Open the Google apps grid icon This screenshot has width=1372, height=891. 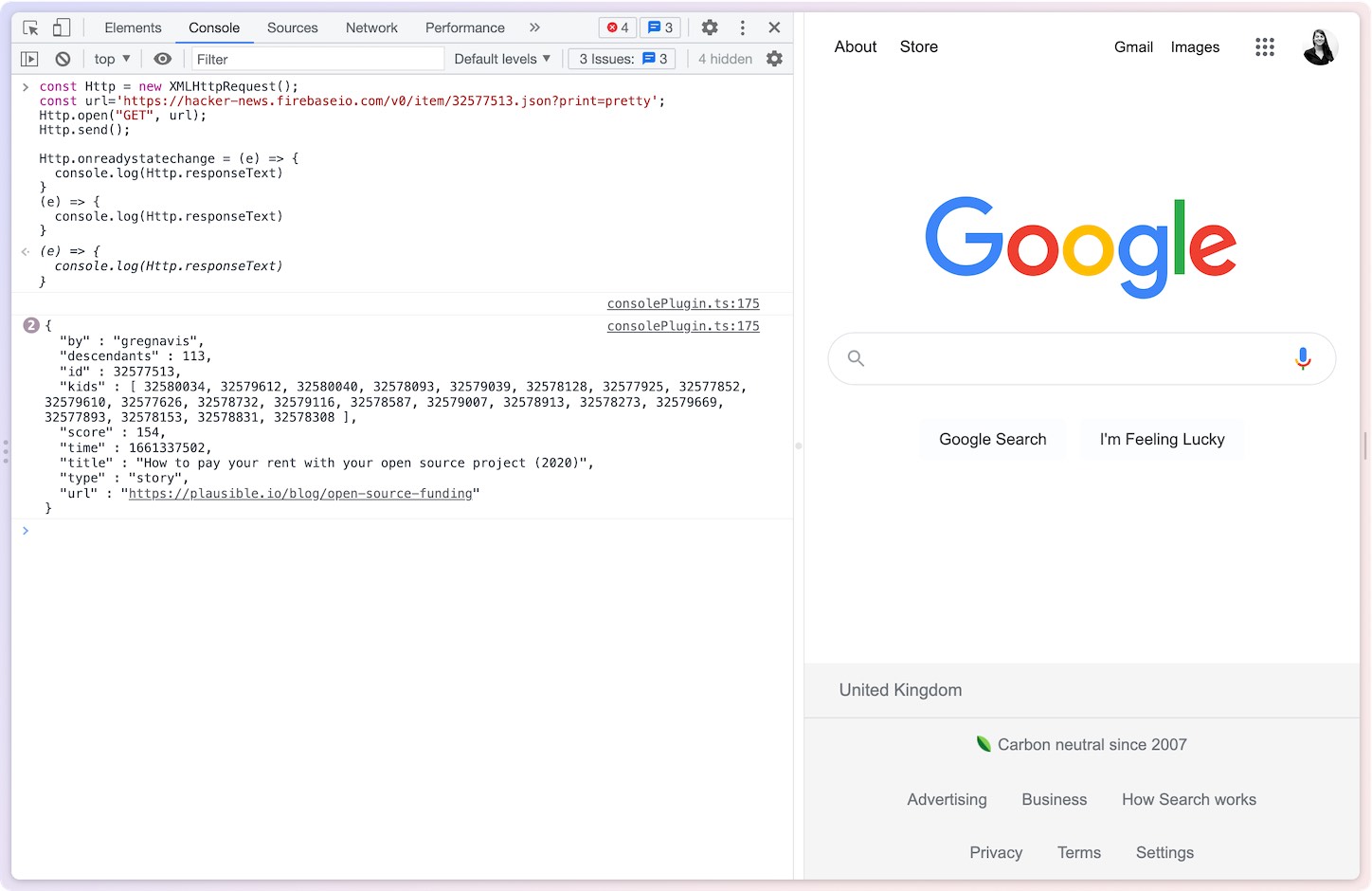coord(1265,46)
